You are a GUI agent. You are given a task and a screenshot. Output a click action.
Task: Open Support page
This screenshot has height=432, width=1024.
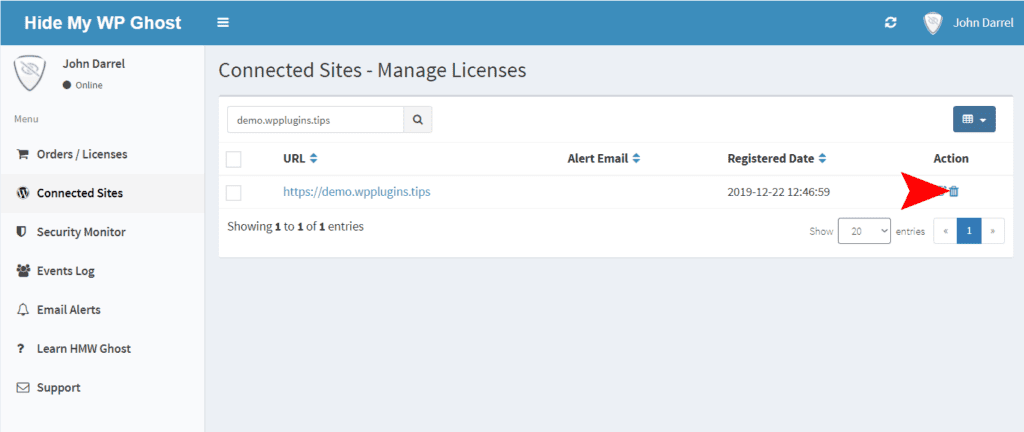pos(103,388)
